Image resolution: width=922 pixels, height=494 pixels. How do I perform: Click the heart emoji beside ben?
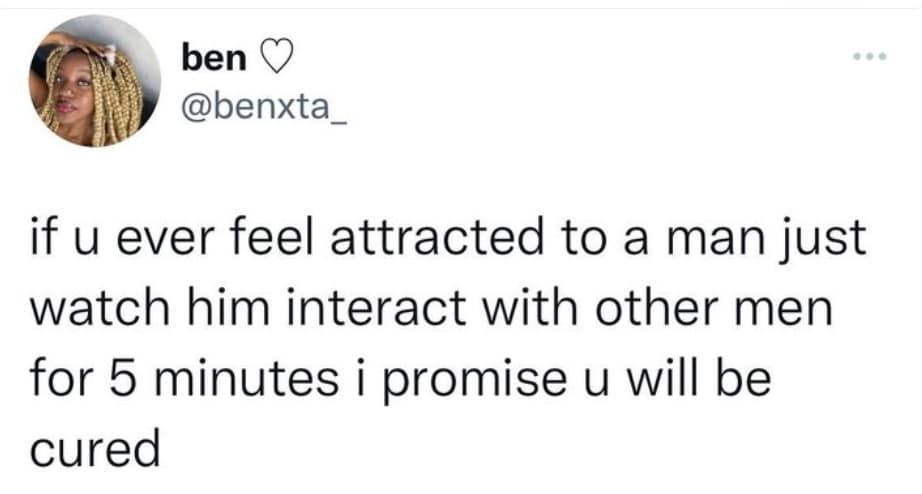tap(272, 59)
